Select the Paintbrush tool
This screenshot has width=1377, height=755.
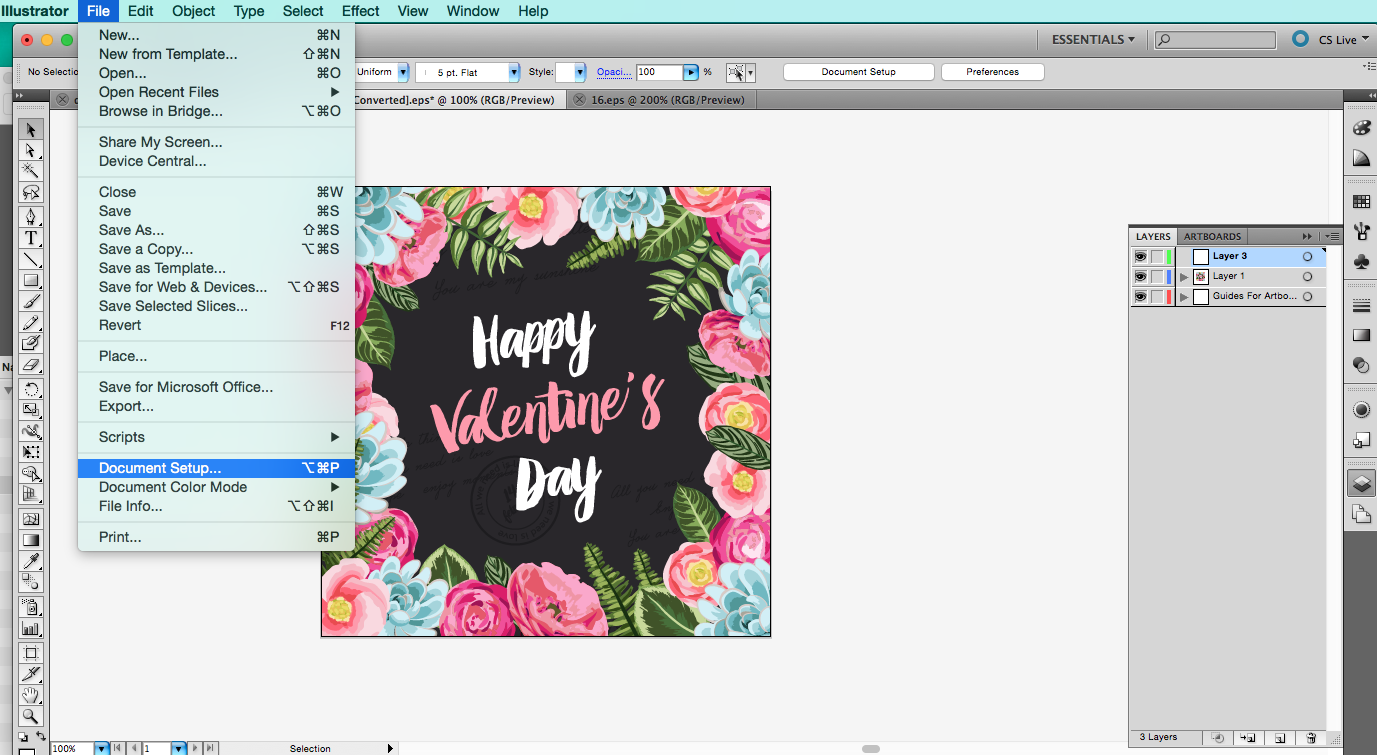(x=31, y=301)
